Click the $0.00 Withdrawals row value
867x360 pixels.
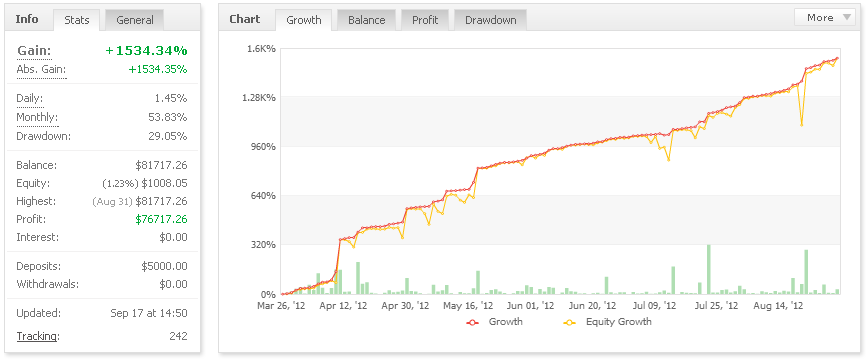coord(173,284)
